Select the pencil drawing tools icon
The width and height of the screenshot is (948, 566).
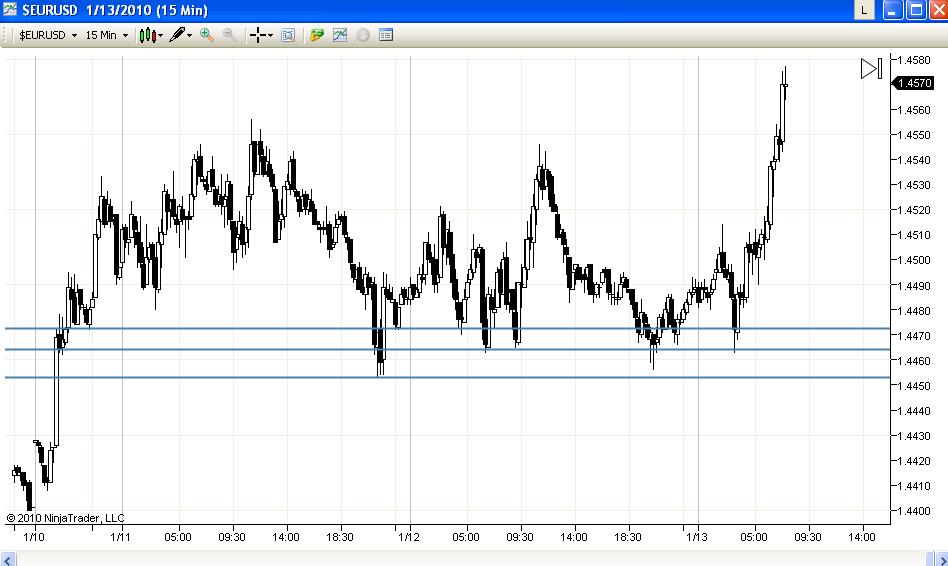[177, 34]
